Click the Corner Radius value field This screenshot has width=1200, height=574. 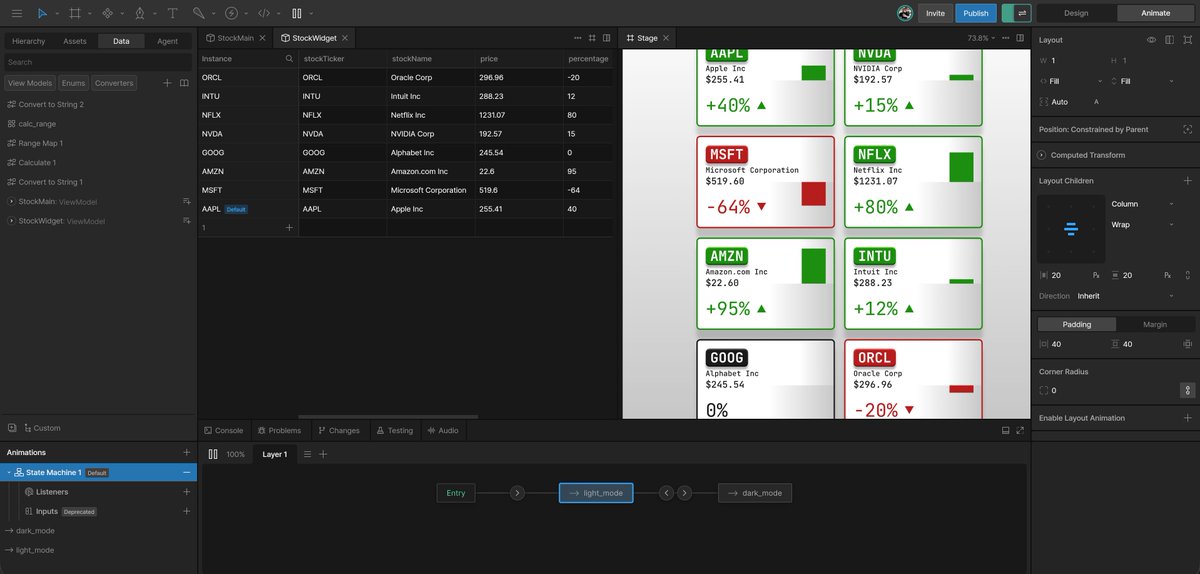point(1105,391)
